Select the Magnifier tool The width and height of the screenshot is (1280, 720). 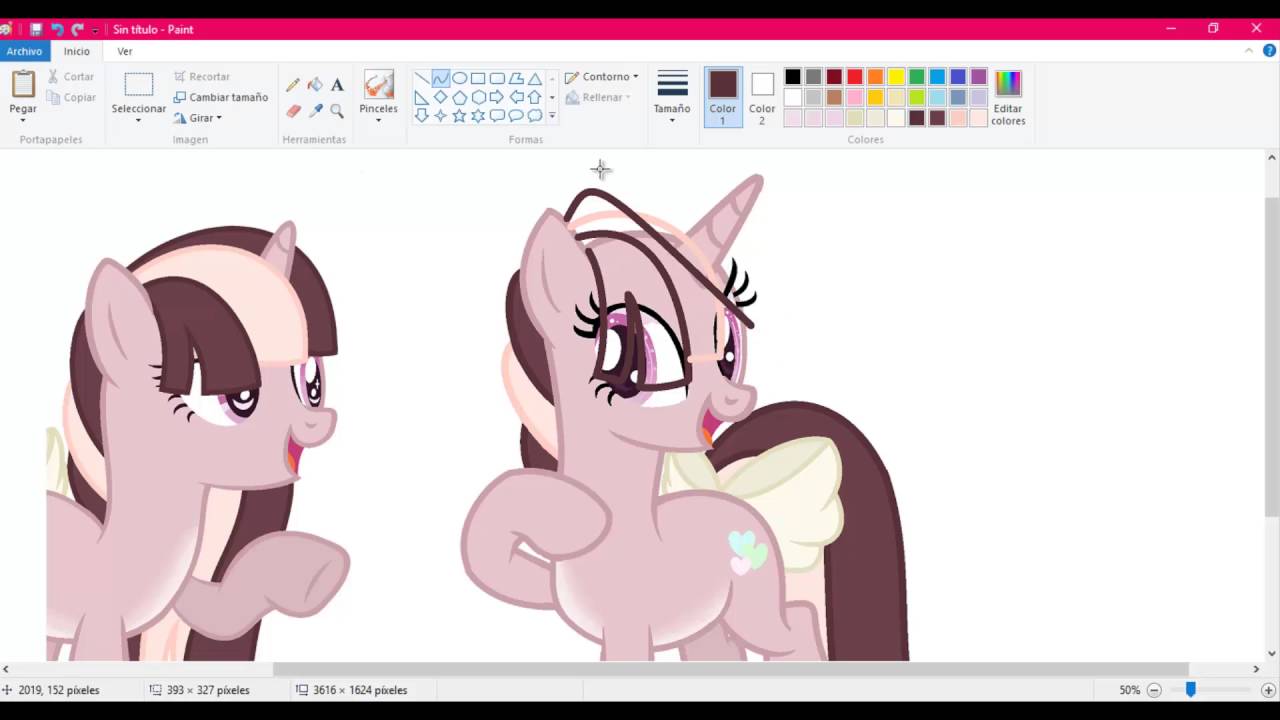tap(337, 111)
